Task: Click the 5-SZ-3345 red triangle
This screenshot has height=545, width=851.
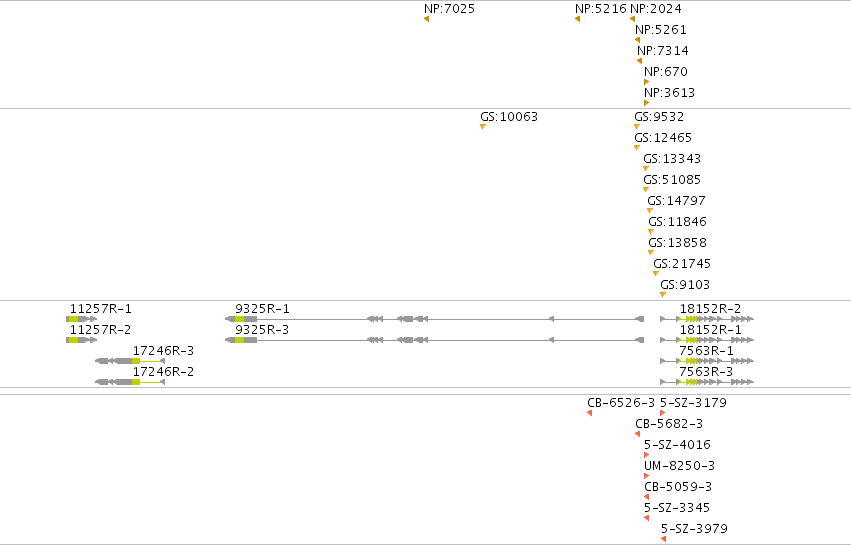Action: 646,518
